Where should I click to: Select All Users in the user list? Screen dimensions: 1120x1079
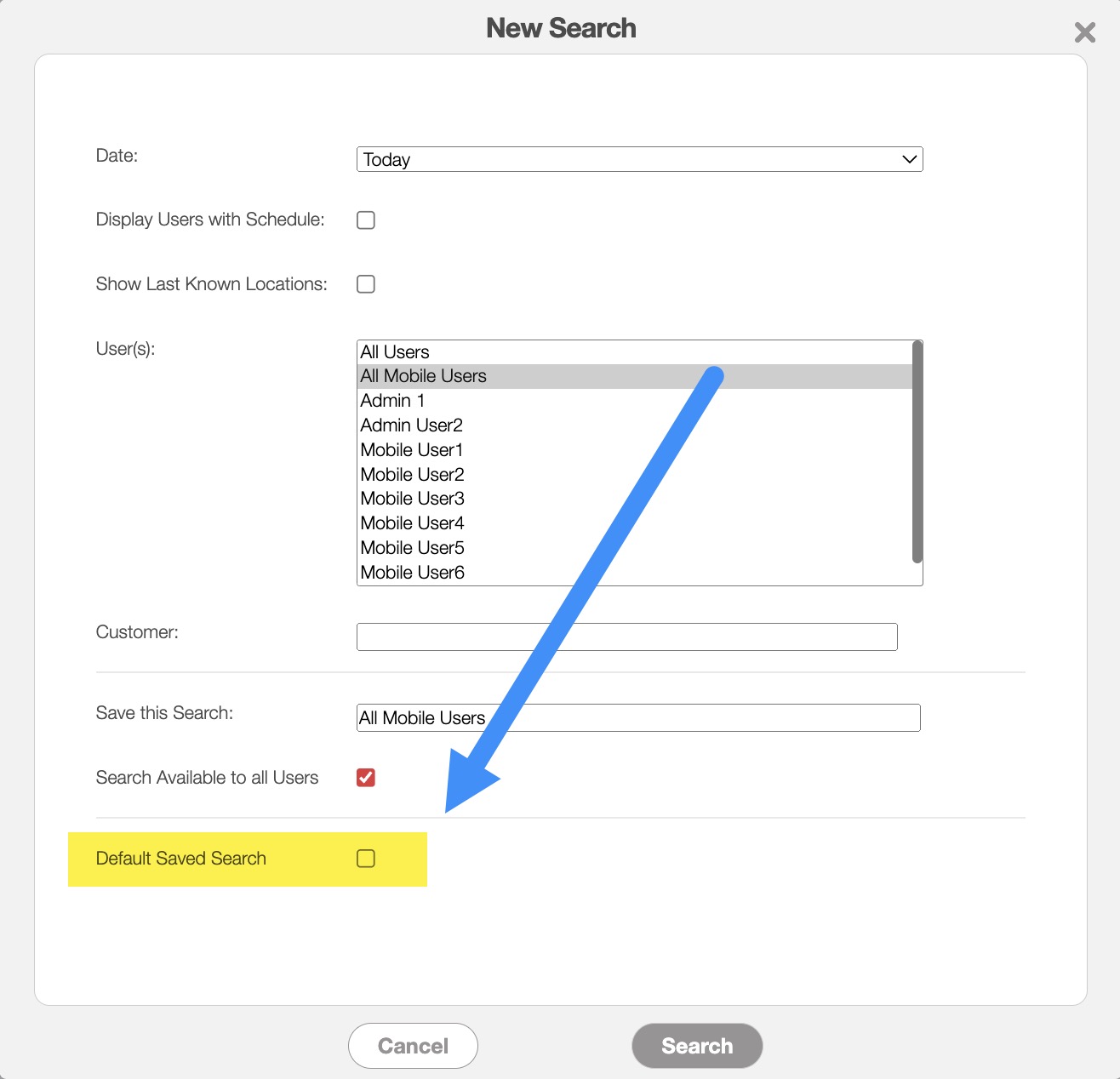coord(395,352)
